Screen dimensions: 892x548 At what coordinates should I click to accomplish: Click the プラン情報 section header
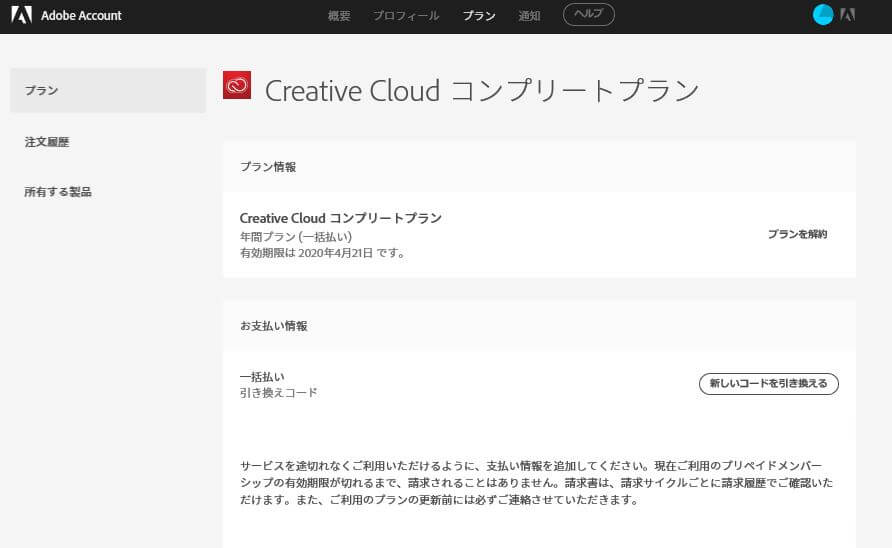pyautogui.click(x=268, y=167)
